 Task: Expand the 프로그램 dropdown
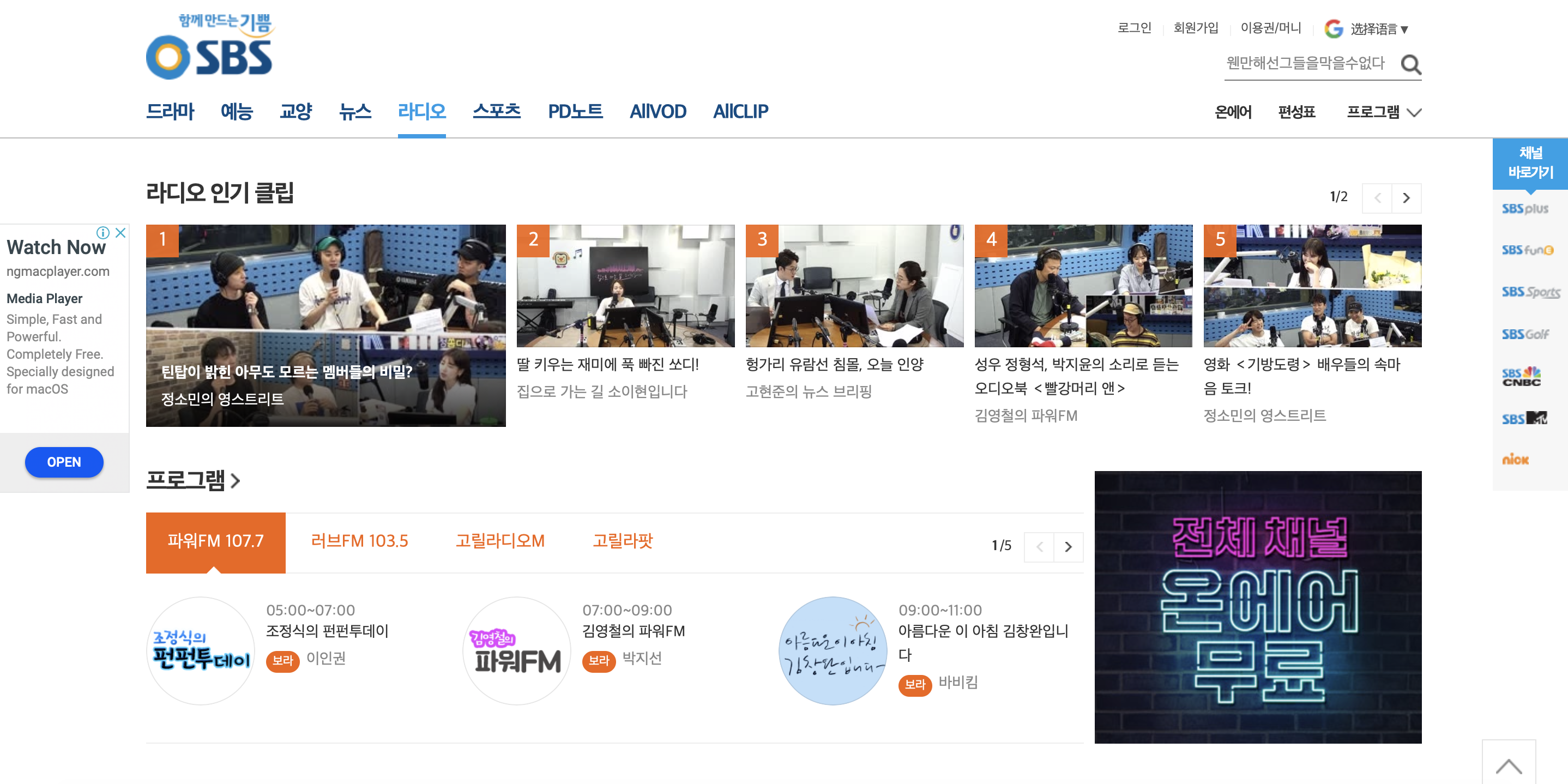pyautogui.click(x=1384, y=112)
